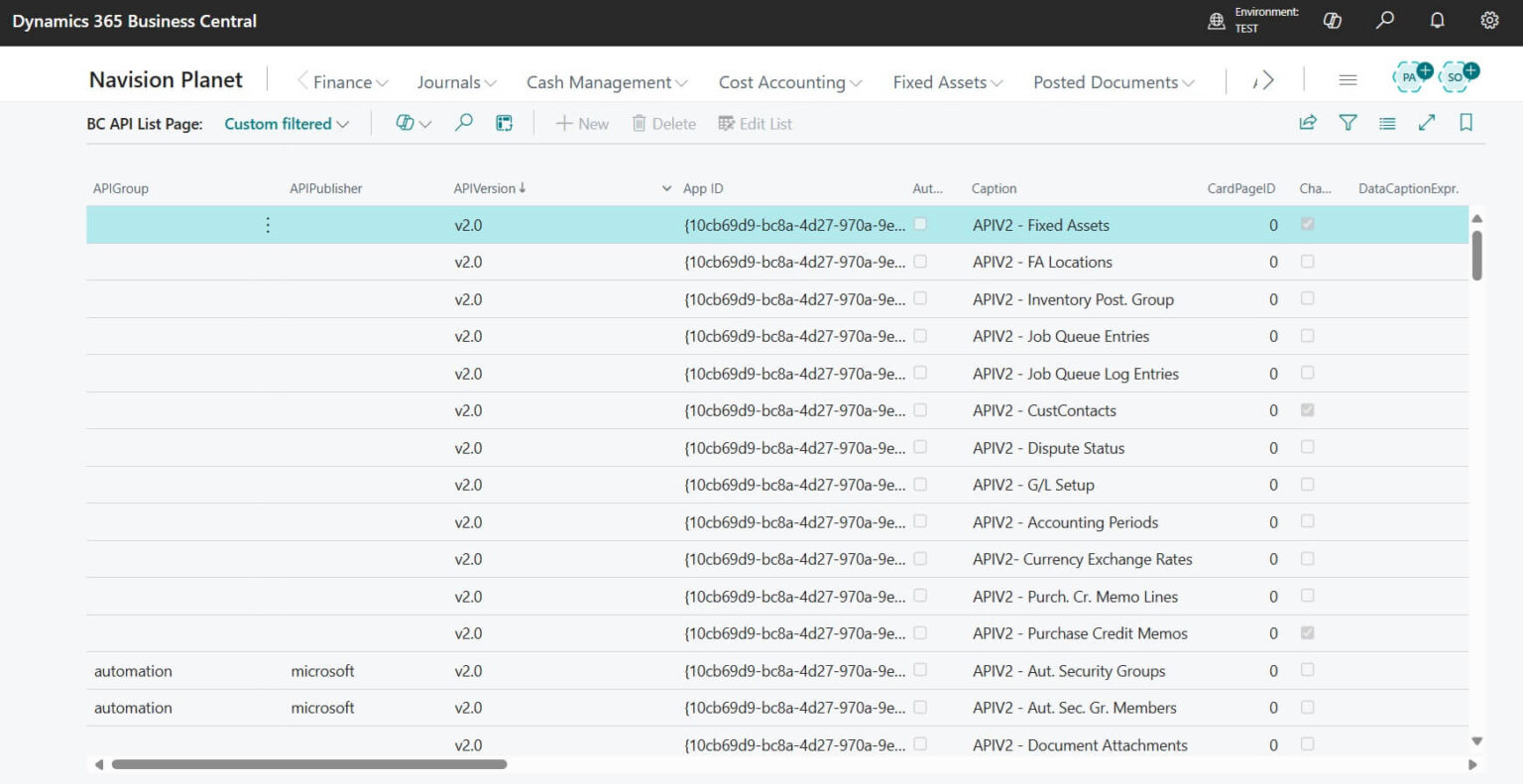
Task: Open the APIVersion column header dropdown
Action: [x=666, y=187]
